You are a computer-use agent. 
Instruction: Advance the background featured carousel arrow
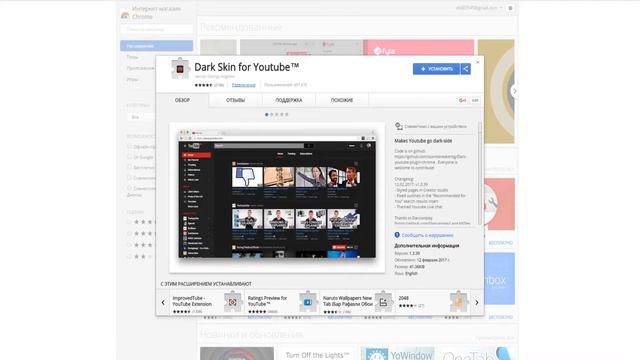pyautogui.click(x=514, y=91)
